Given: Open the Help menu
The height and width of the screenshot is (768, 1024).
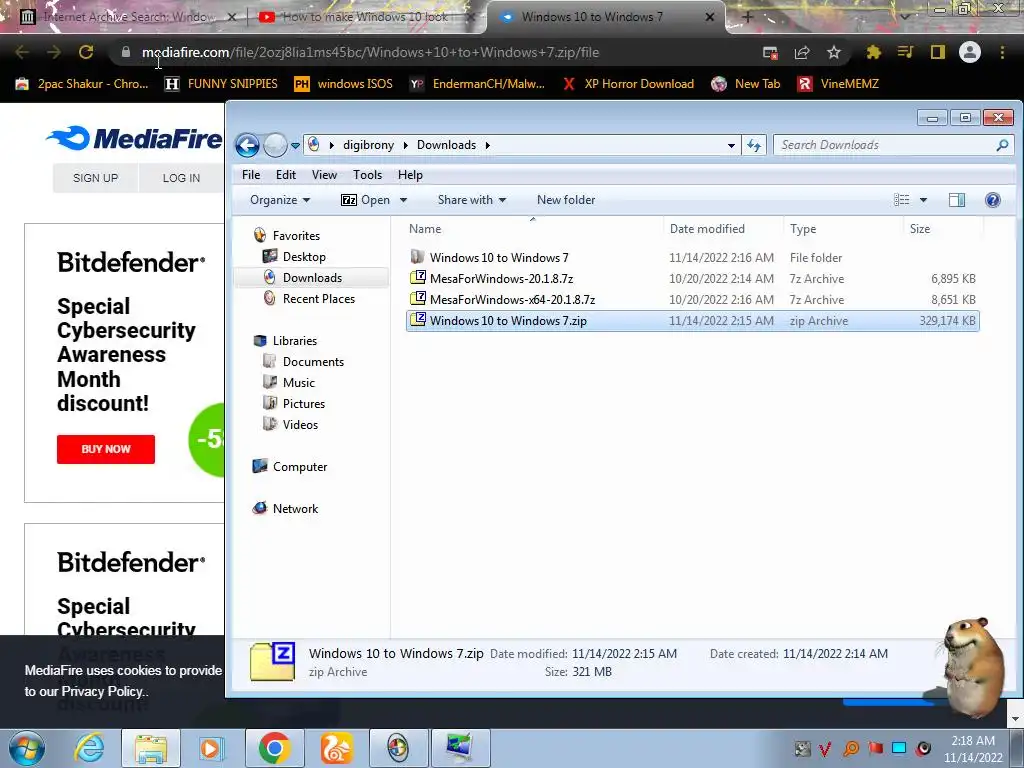Looking at the screenshot, I should 410,175.
